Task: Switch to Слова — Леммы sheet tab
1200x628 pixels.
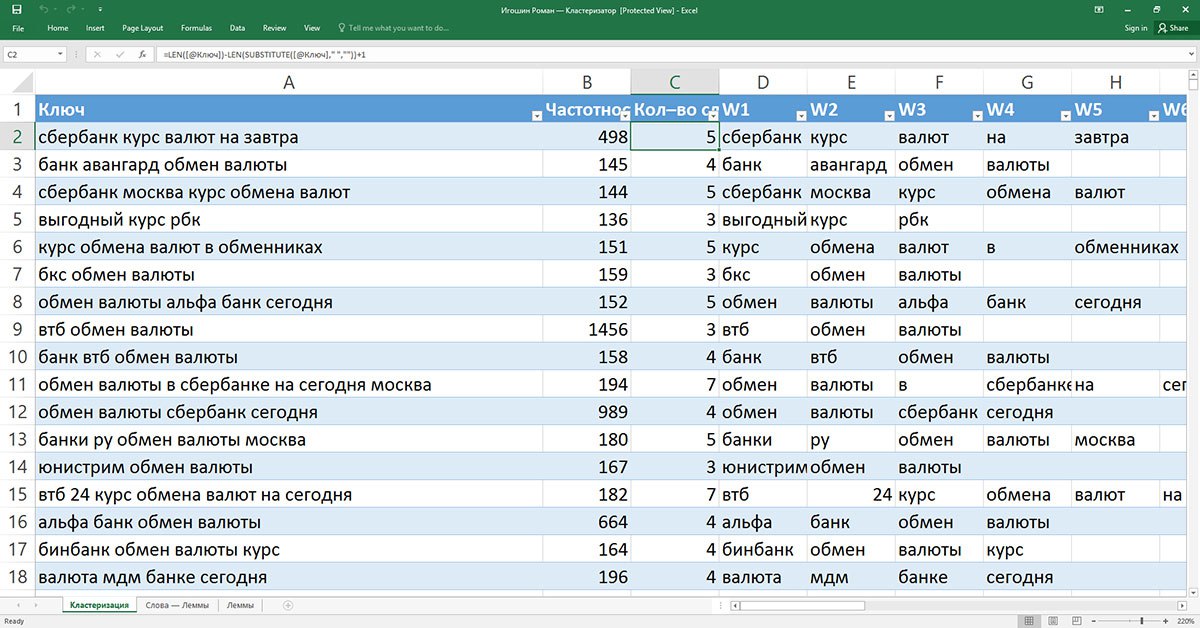Action: [177, 605]
